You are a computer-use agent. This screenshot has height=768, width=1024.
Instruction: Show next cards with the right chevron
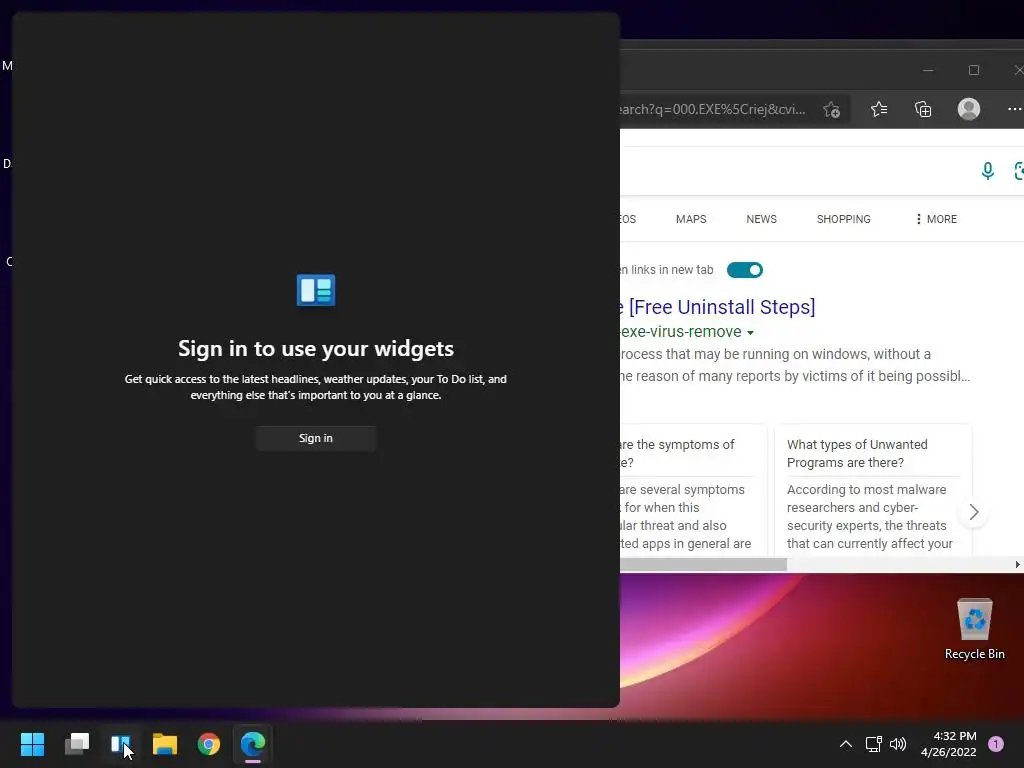tap(974, 512)
